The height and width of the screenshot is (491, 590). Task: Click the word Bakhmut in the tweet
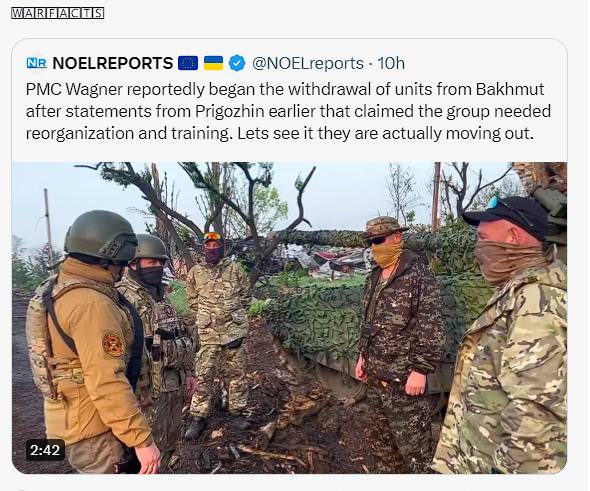[510, 90]
